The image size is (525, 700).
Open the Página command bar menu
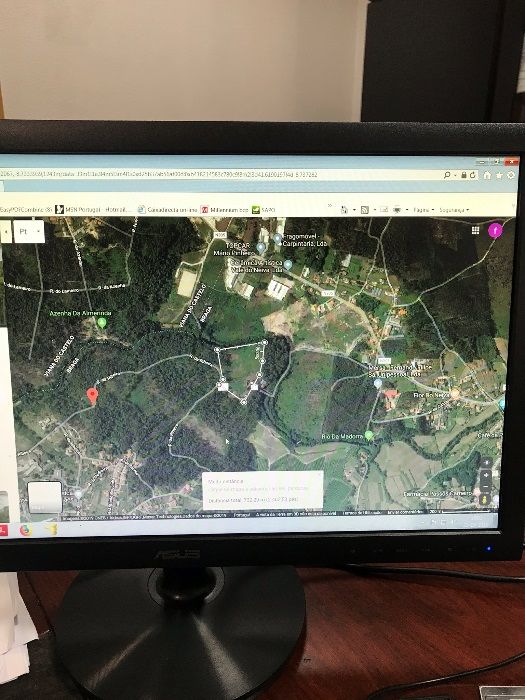click(423, 210)
